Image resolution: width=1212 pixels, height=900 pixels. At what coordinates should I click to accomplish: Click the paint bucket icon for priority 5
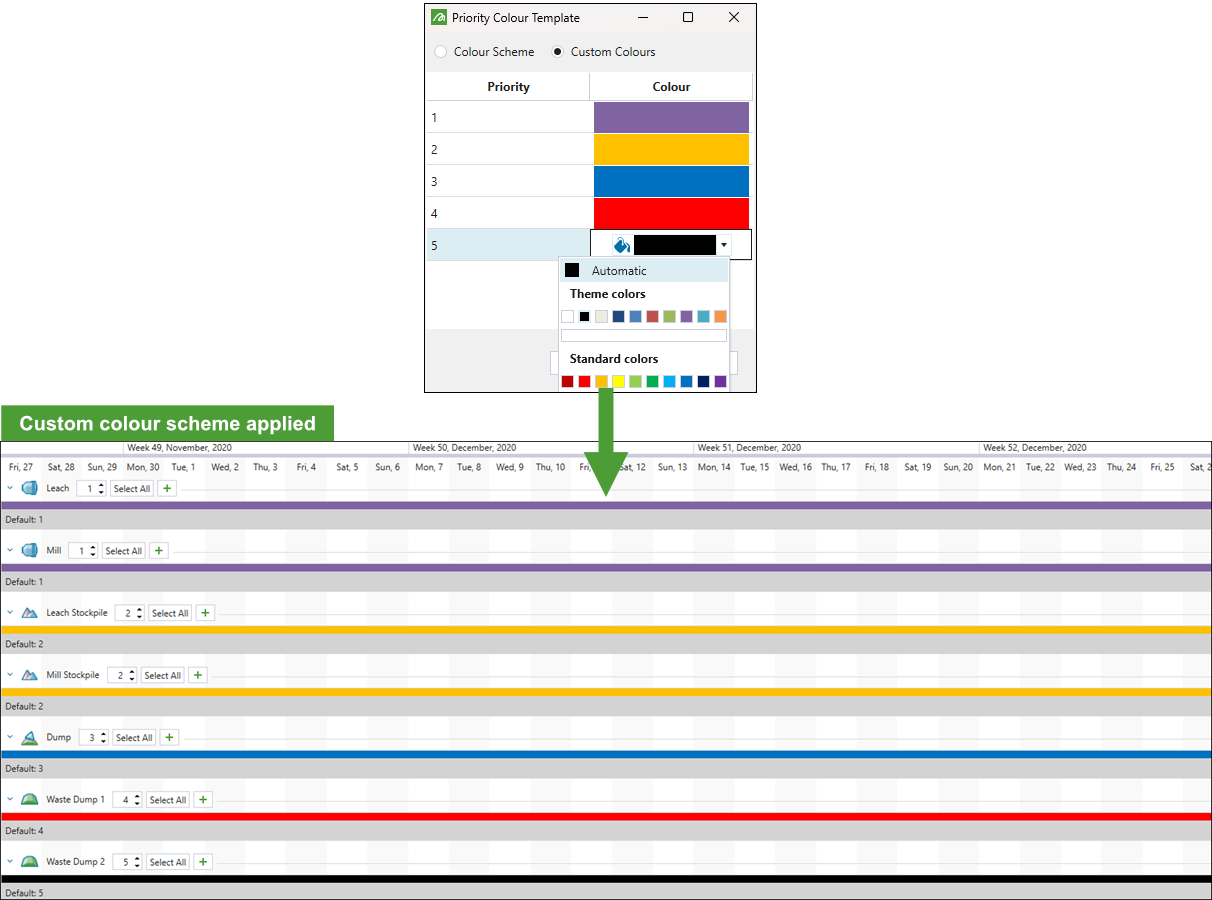[x=621, y=245]
